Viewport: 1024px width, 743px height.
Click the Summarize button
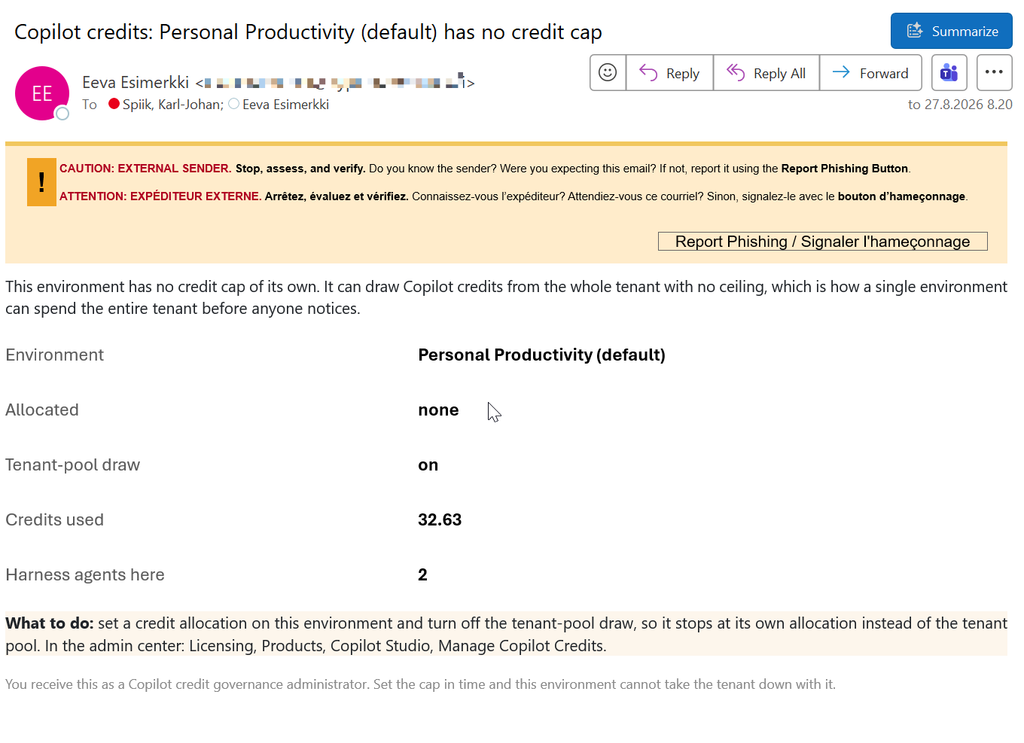click(951, 31)
